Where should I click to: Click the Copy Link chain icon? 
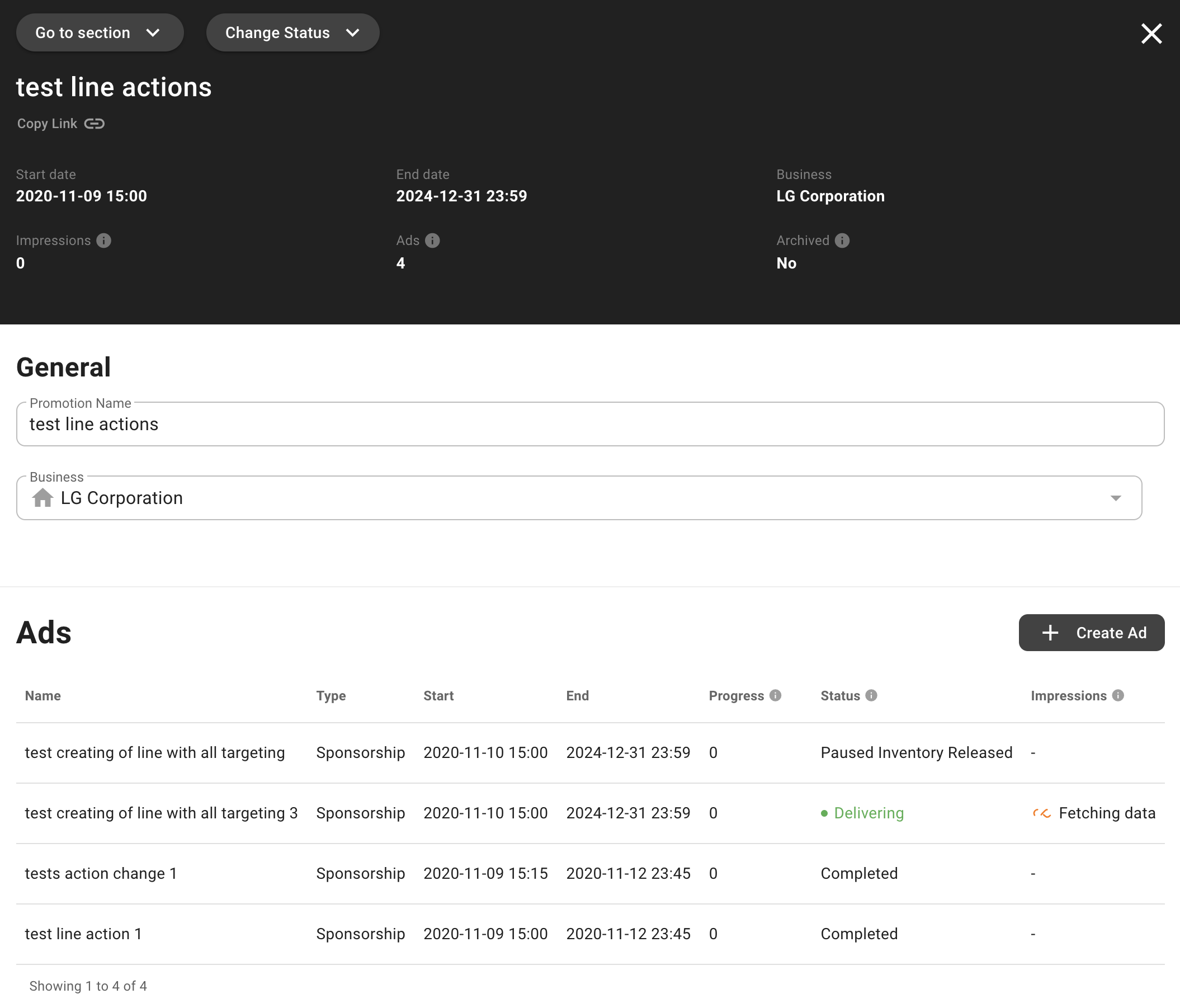[x=94, y=124]
